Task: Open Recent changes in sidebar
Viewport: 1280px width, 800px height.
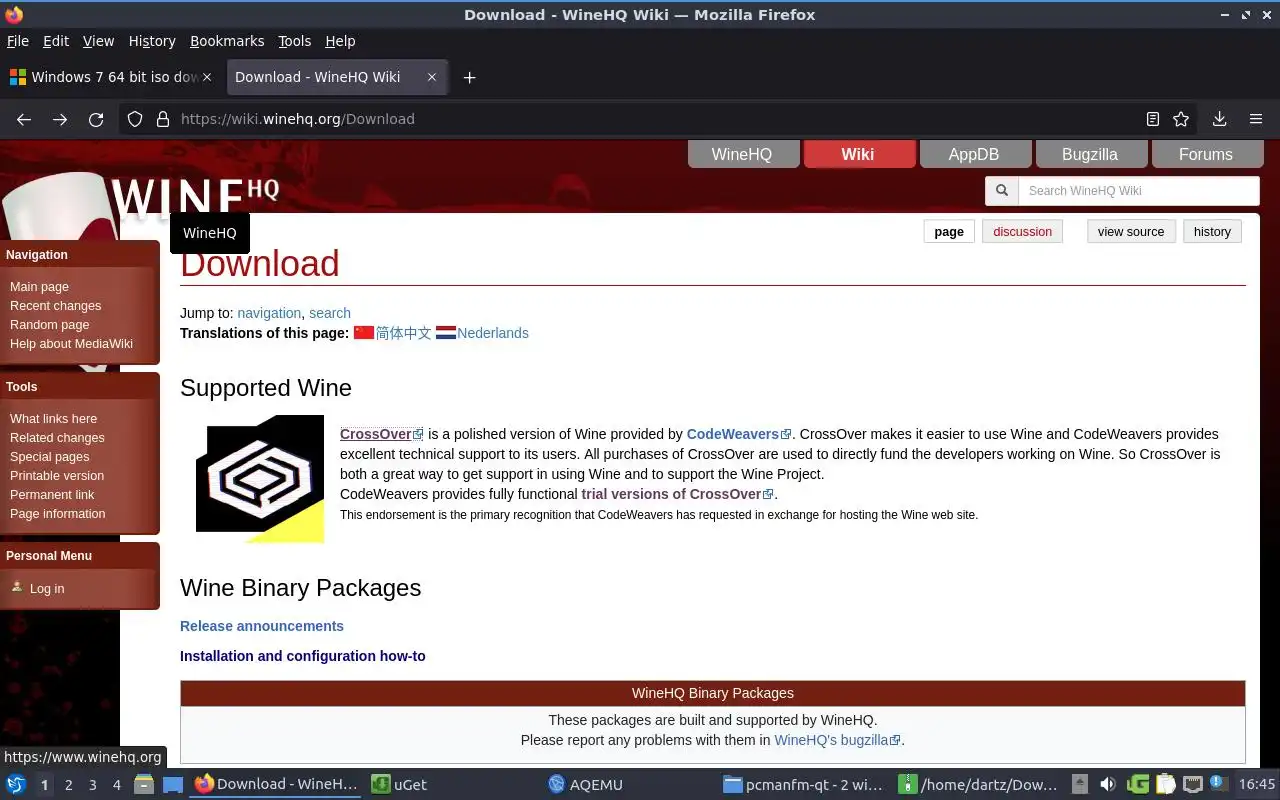Action: coord(55,306)
